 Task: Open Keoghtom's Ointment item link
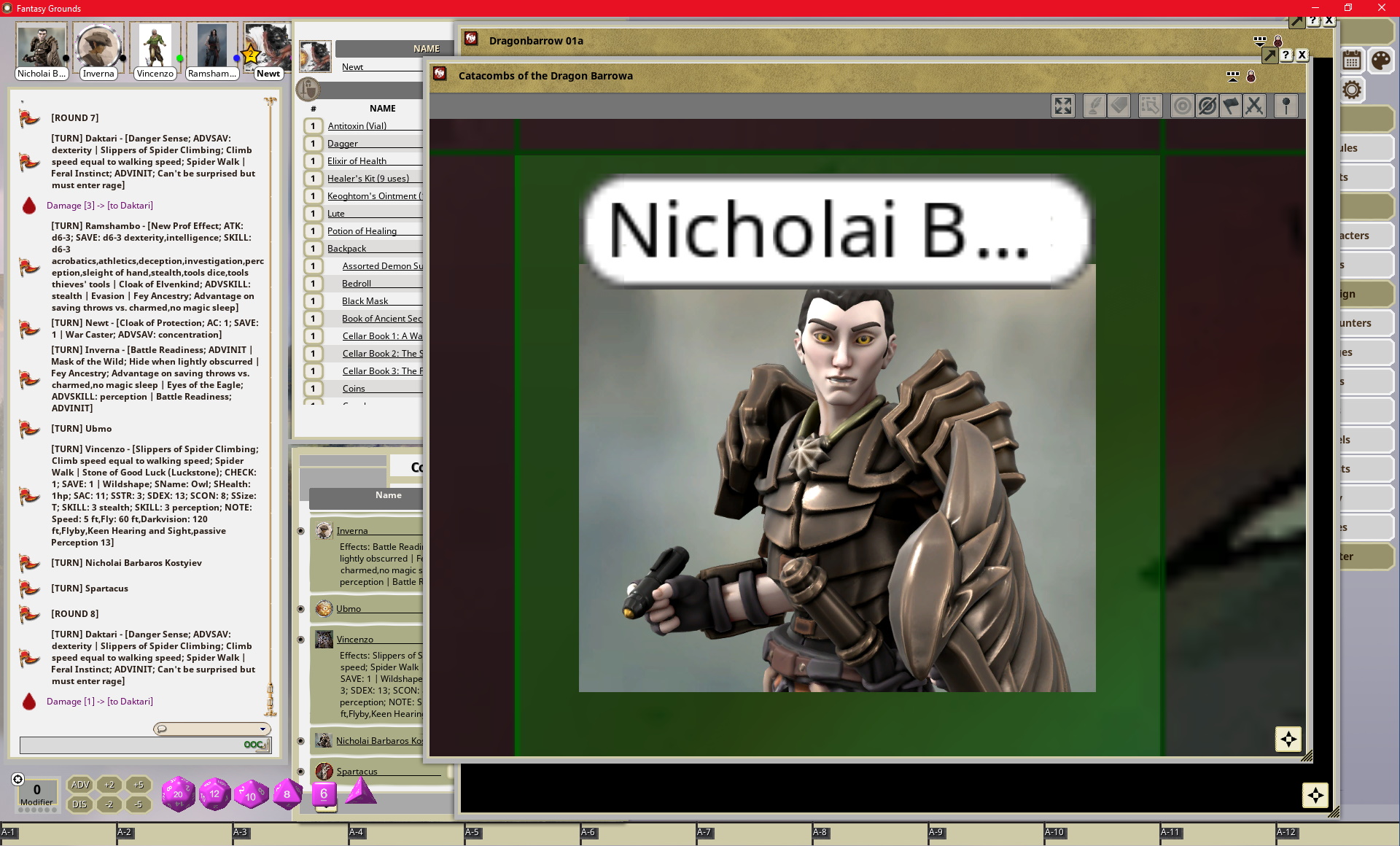tap(374, 196)
